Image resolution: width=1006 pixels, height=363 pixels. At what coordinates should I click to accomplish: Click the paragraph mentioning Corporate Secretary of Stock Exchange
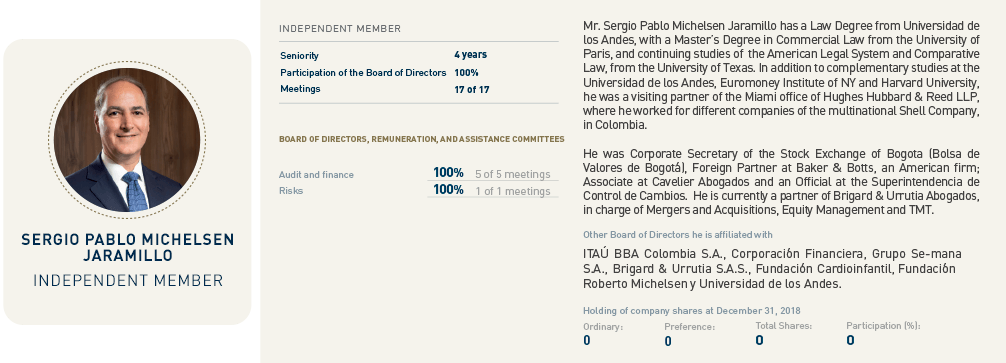tap(781, 182)
